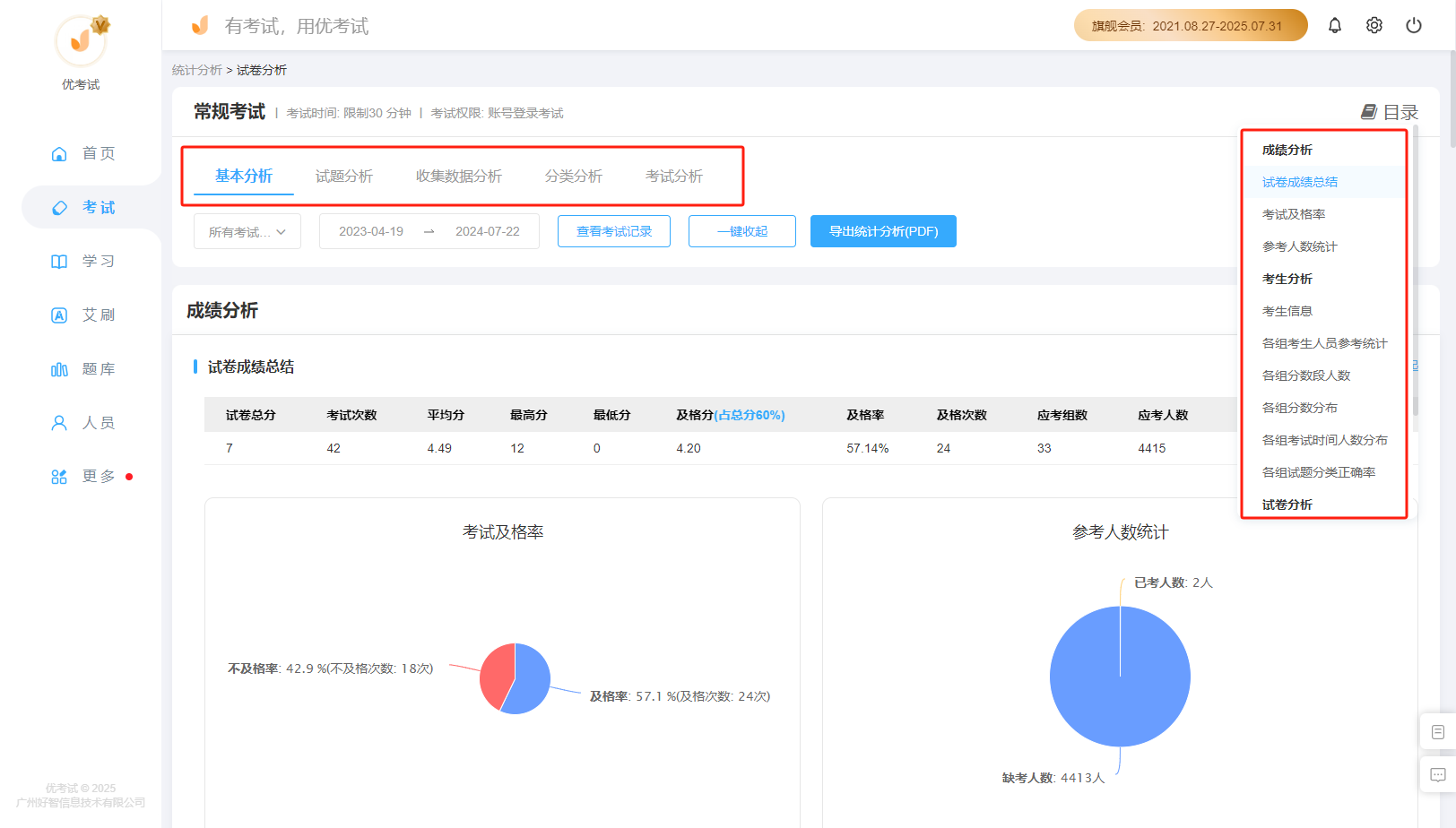This screenshot has width=1456, height=828.
Task: Switch to 考试分析 tab
Action: [674, 176]
